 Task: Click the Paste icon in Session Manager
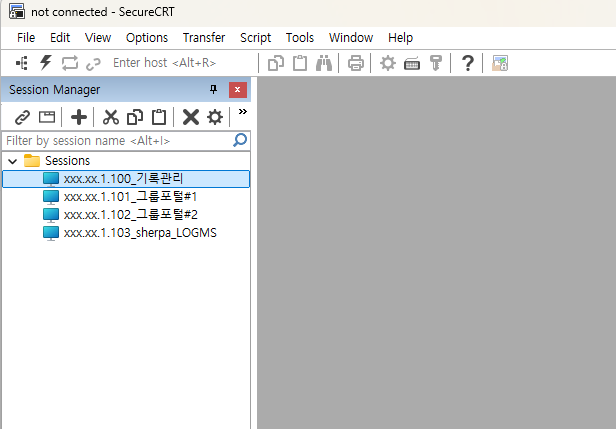tap(159, 117)
